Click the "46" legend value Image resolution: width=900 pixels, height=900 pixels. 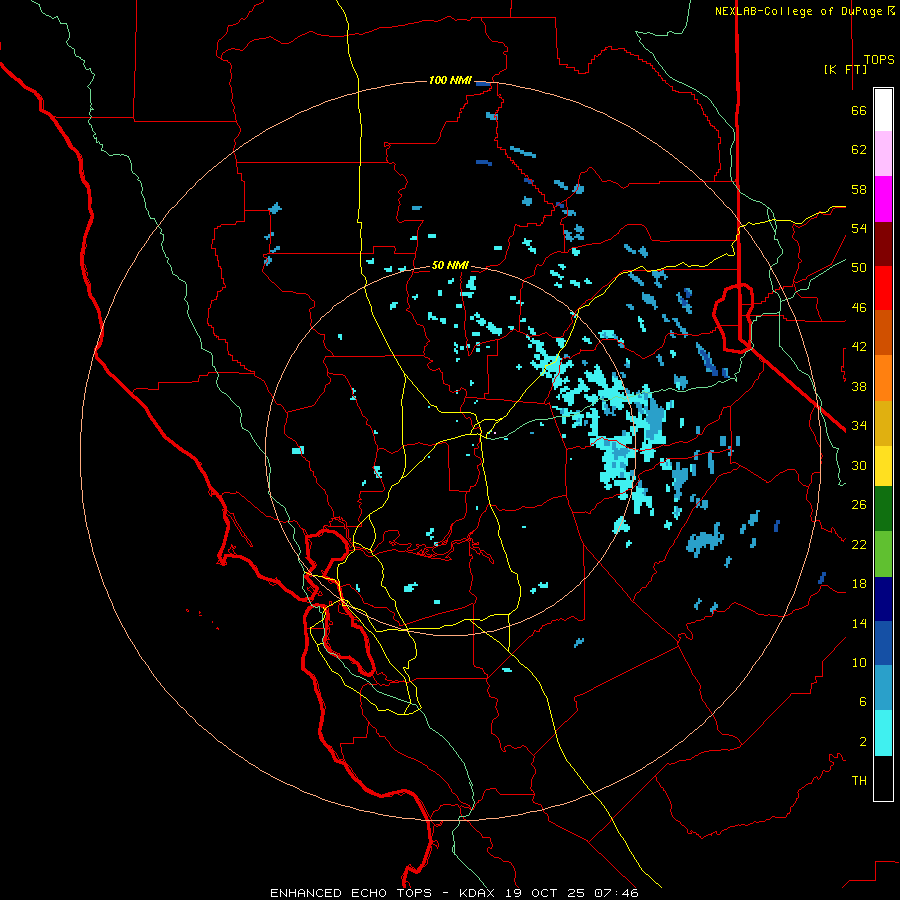[x=859, y=308]
